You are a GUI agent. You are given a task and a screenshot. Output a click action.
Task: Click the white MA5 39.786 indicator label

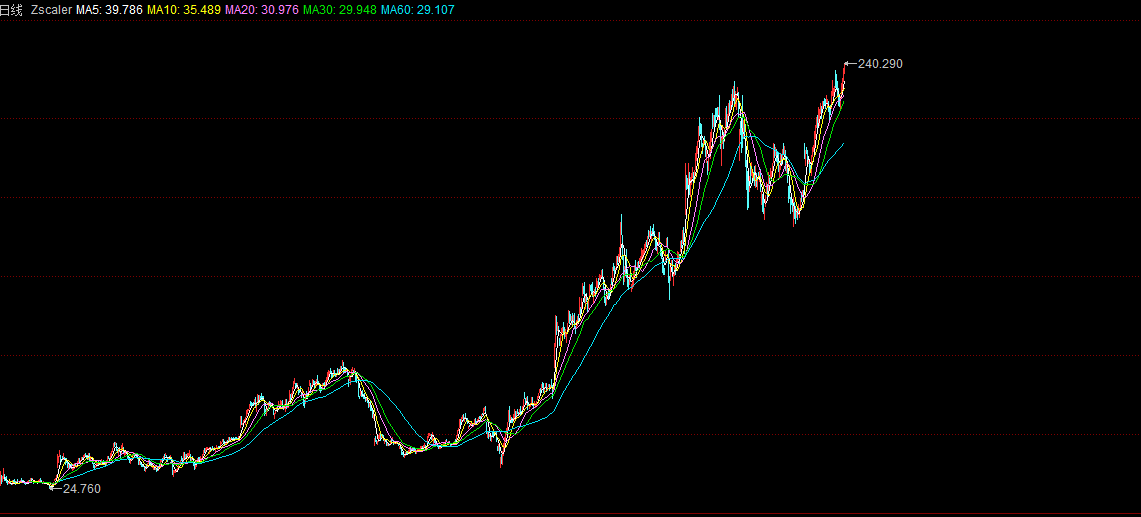point(109,8)
